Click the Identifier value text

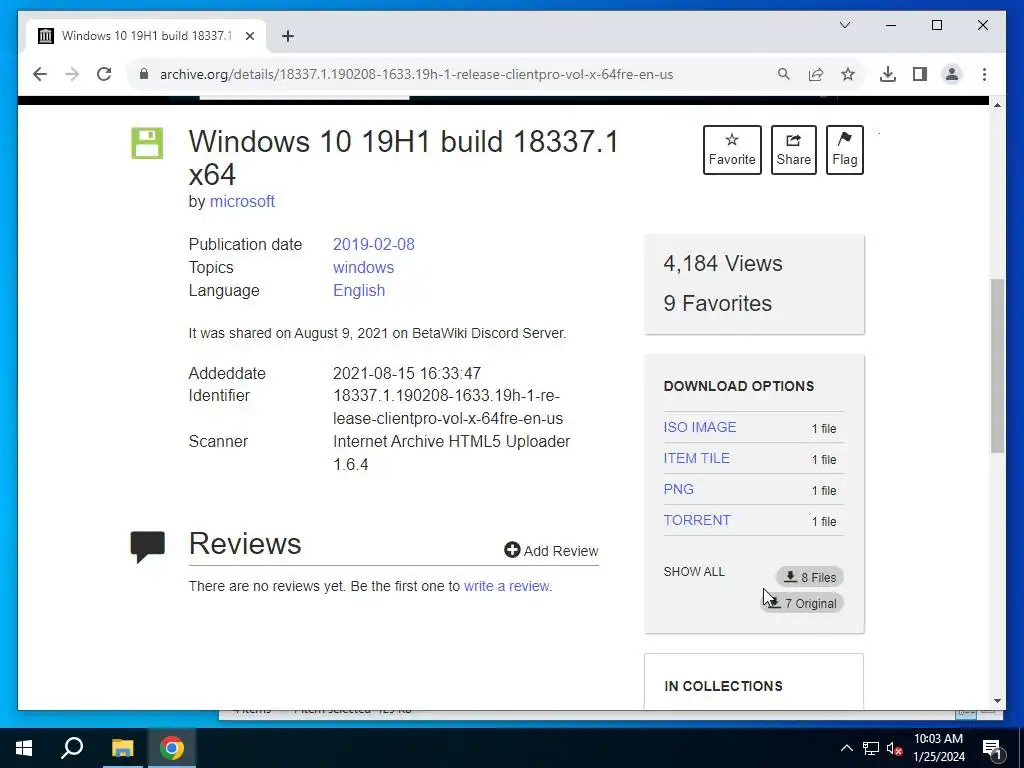click(x=447, y=407)
